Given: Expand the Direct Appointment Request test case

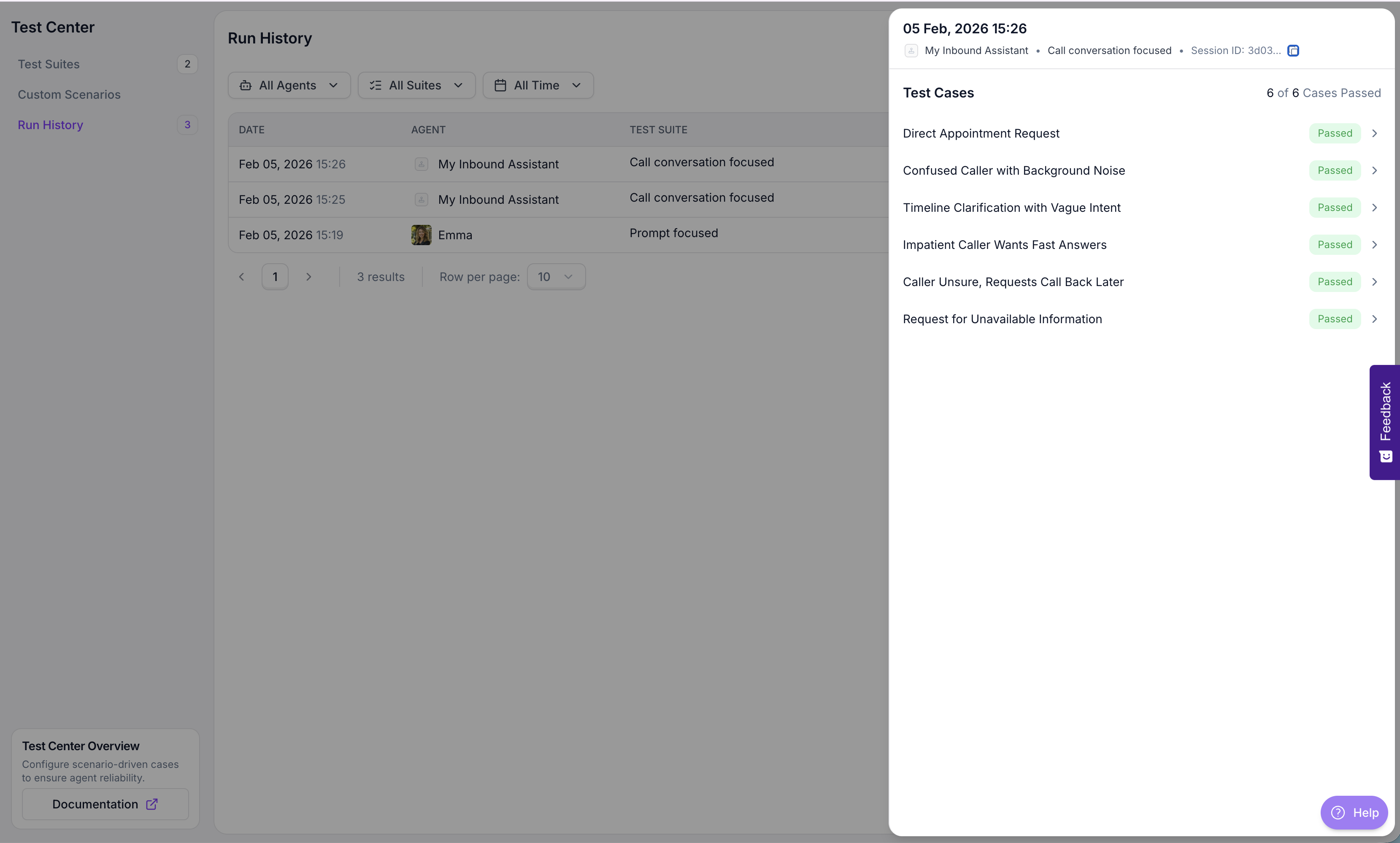Looking at the screenshot, I should click(x=1374, y=133).
